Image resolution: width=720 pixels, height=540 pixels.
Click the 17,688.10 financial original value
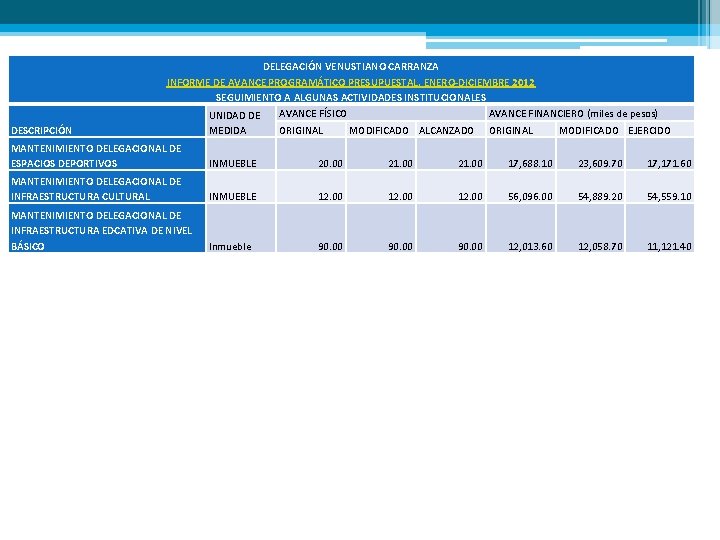click(530, 163)
